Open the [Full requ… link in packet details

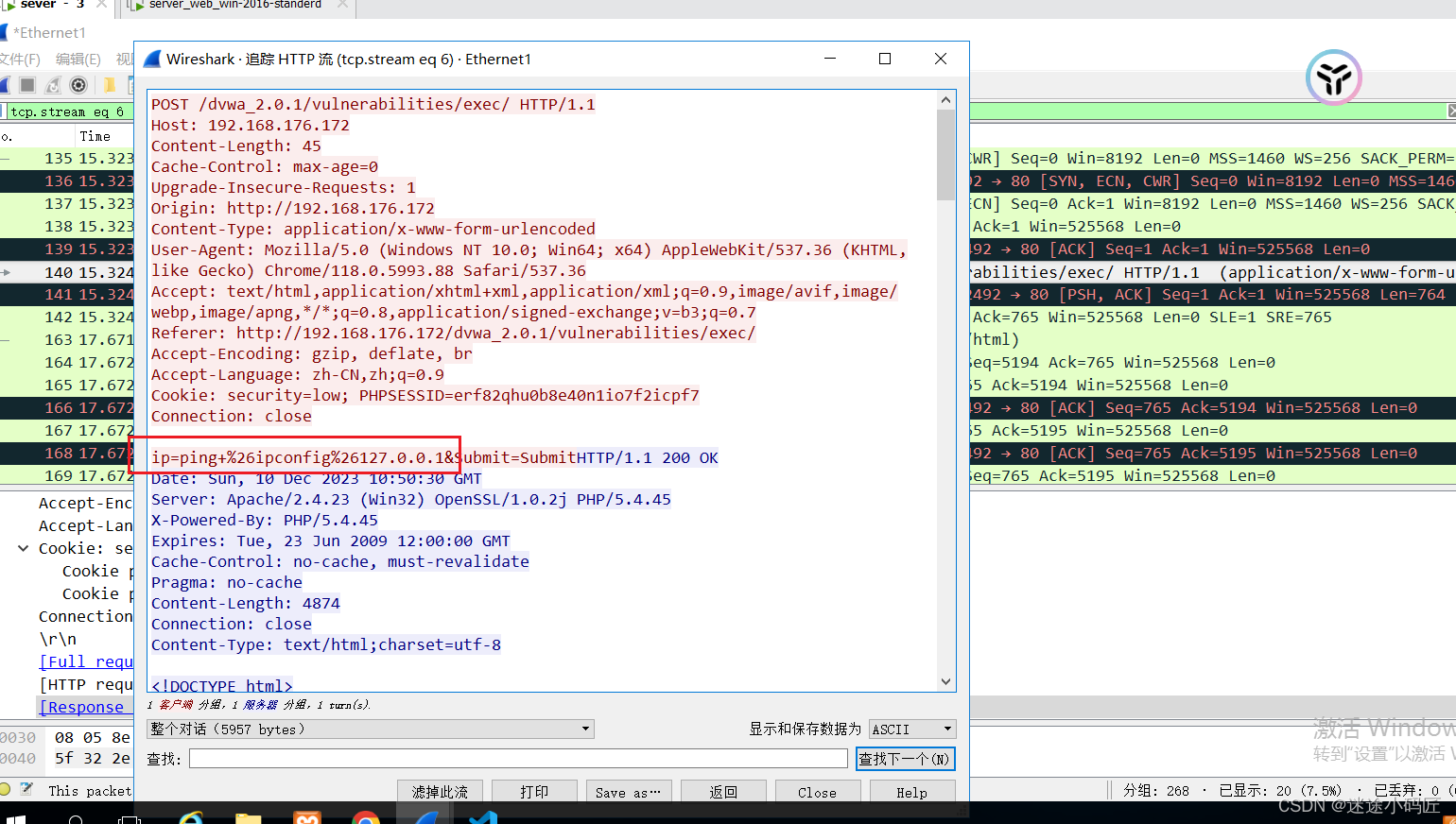click(x=85, y=661)
